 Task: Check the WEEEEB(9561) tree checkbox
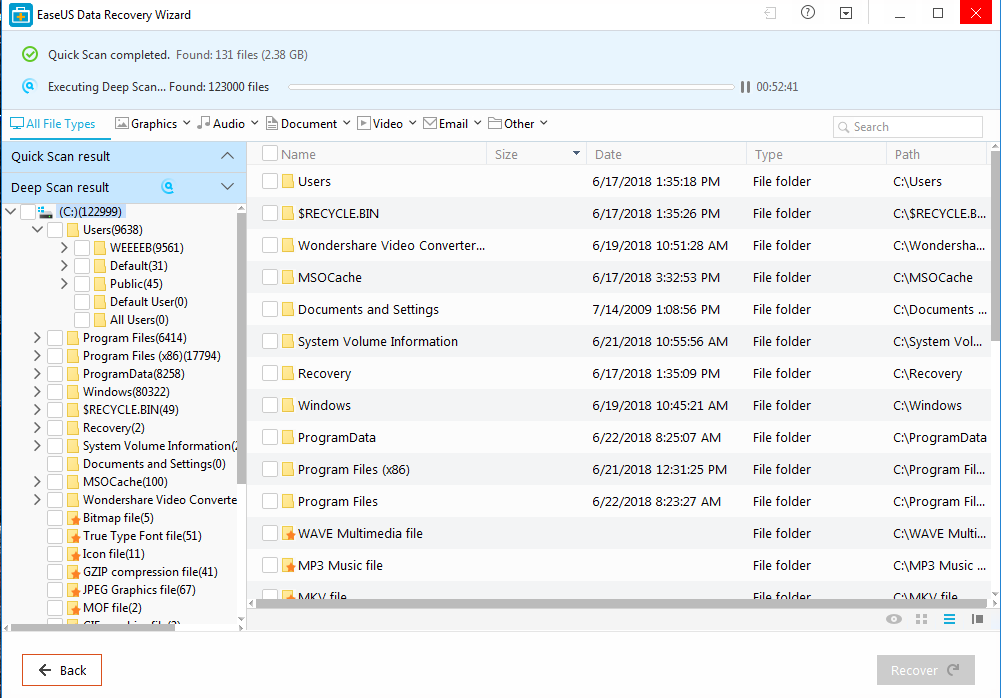coord(82,248)
